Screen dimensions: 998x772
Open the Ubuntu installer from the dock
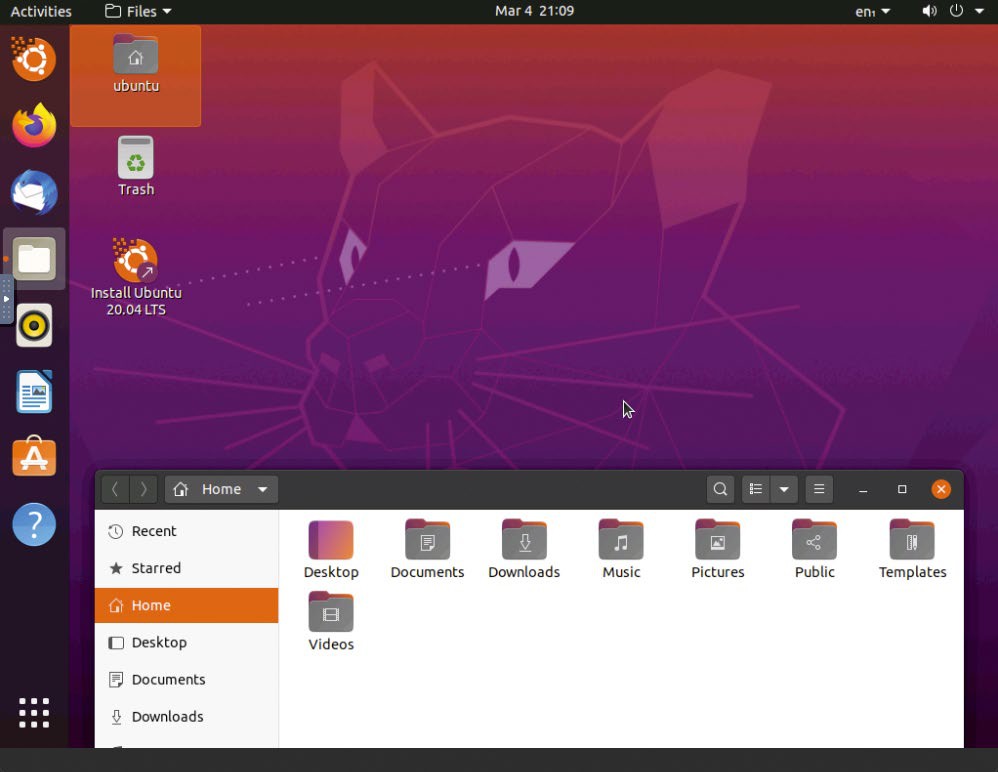tap(34, 59)
